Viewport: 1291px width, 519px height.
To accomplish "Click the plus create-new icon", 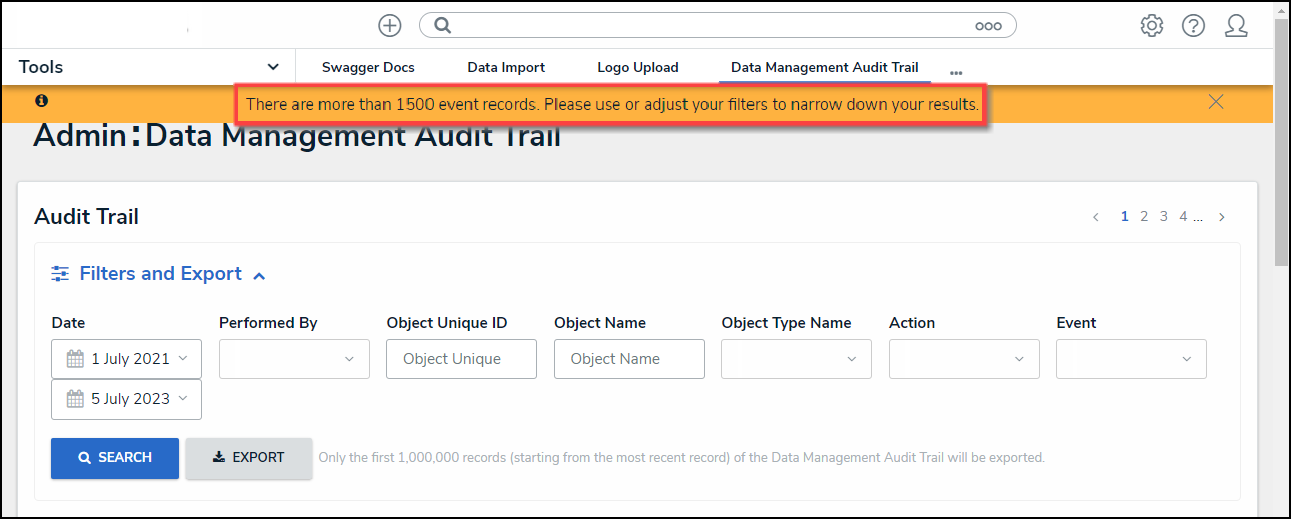I will [x=390, y=26].
